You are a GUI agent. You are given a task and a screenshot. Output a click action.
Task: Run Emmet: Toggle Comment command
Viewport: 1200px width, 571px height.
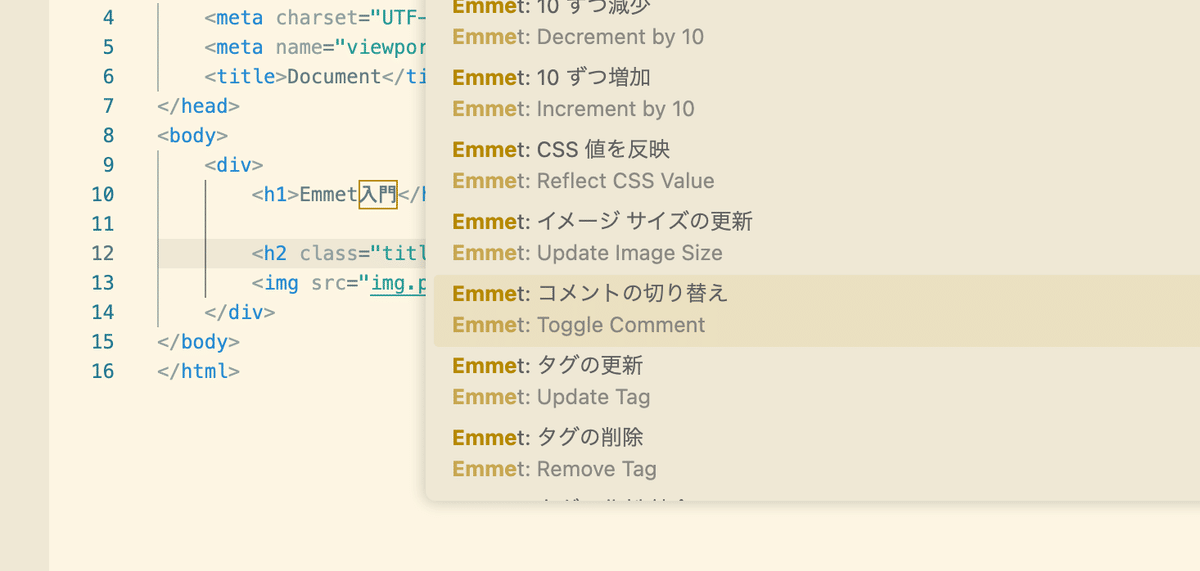click(816, 309)
